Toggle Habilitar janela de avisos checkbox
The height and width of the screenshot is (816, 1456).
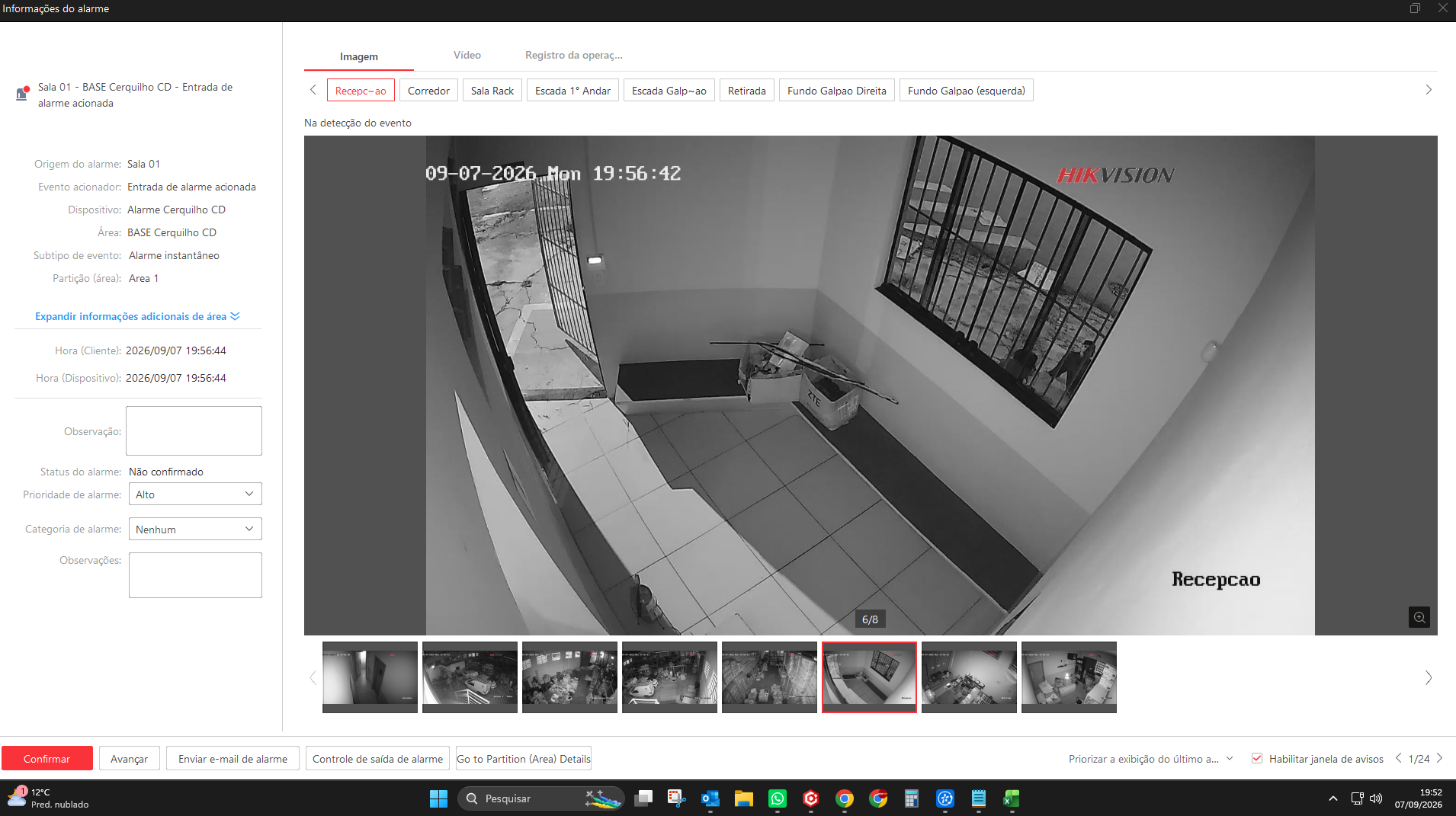click(1257, 758)
